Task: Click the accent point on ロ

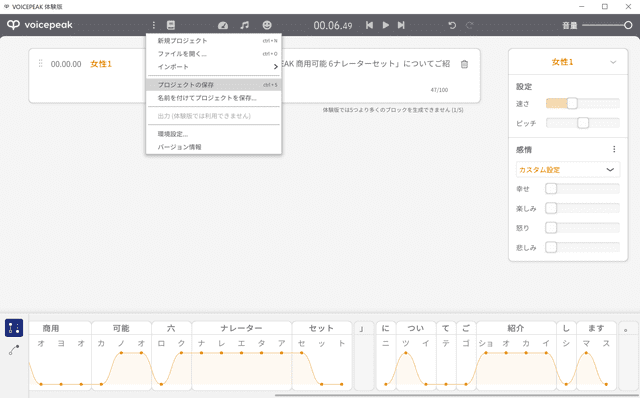Action: click(161, 384)
